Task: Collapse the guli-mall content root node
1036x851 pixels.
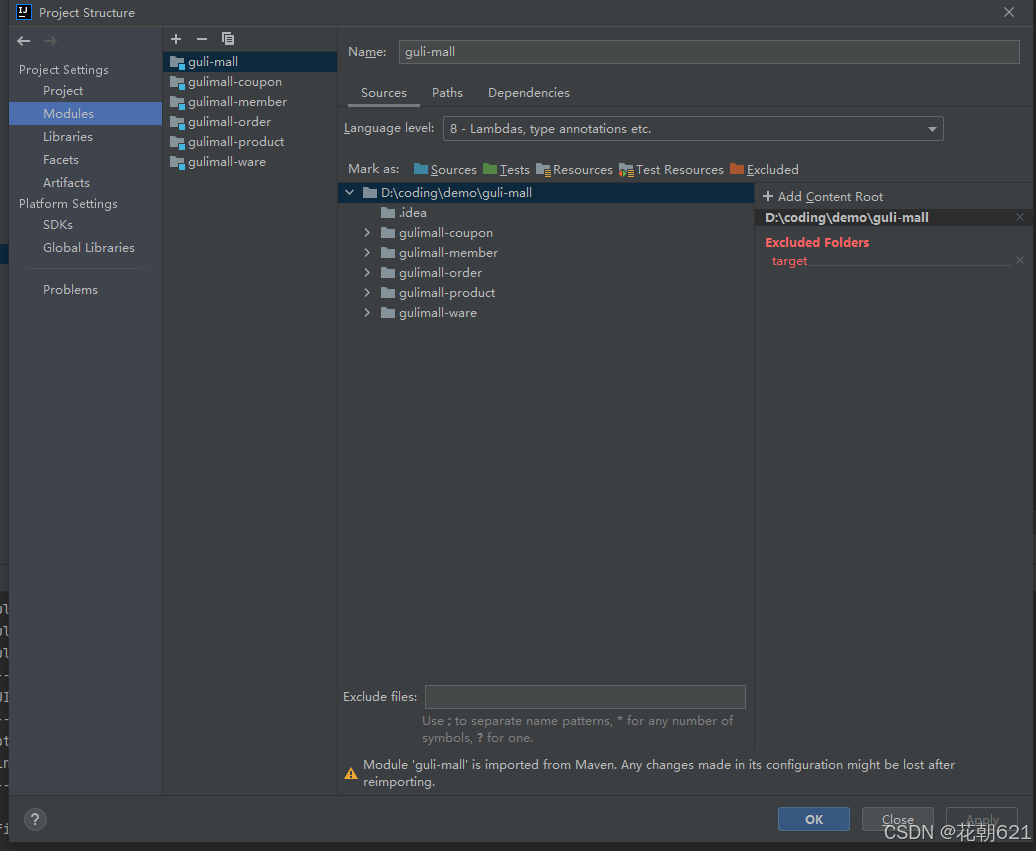Action: point(349,192)
